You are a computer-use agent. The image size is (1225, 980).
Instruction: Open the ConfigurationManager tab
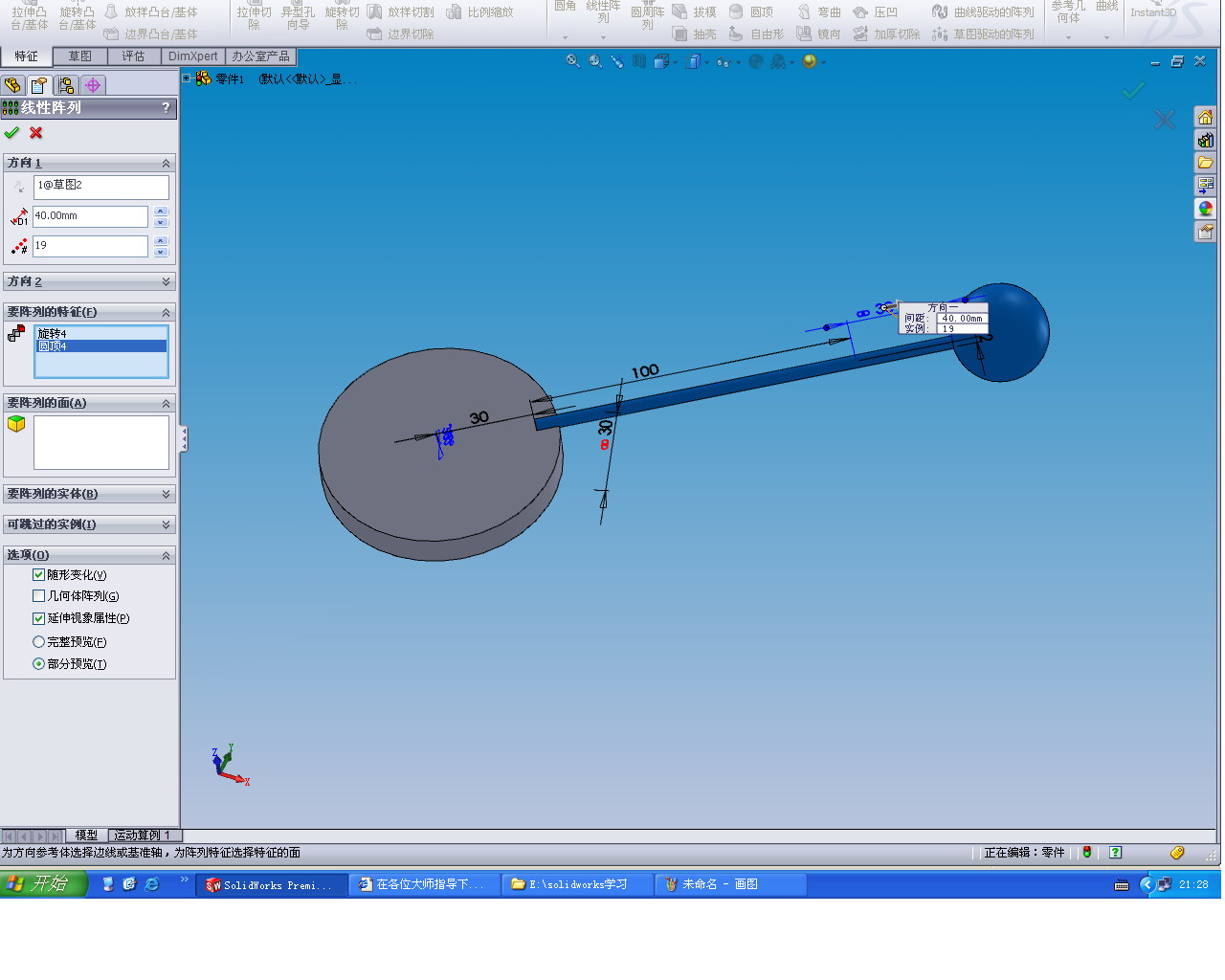tap(66, 85)
